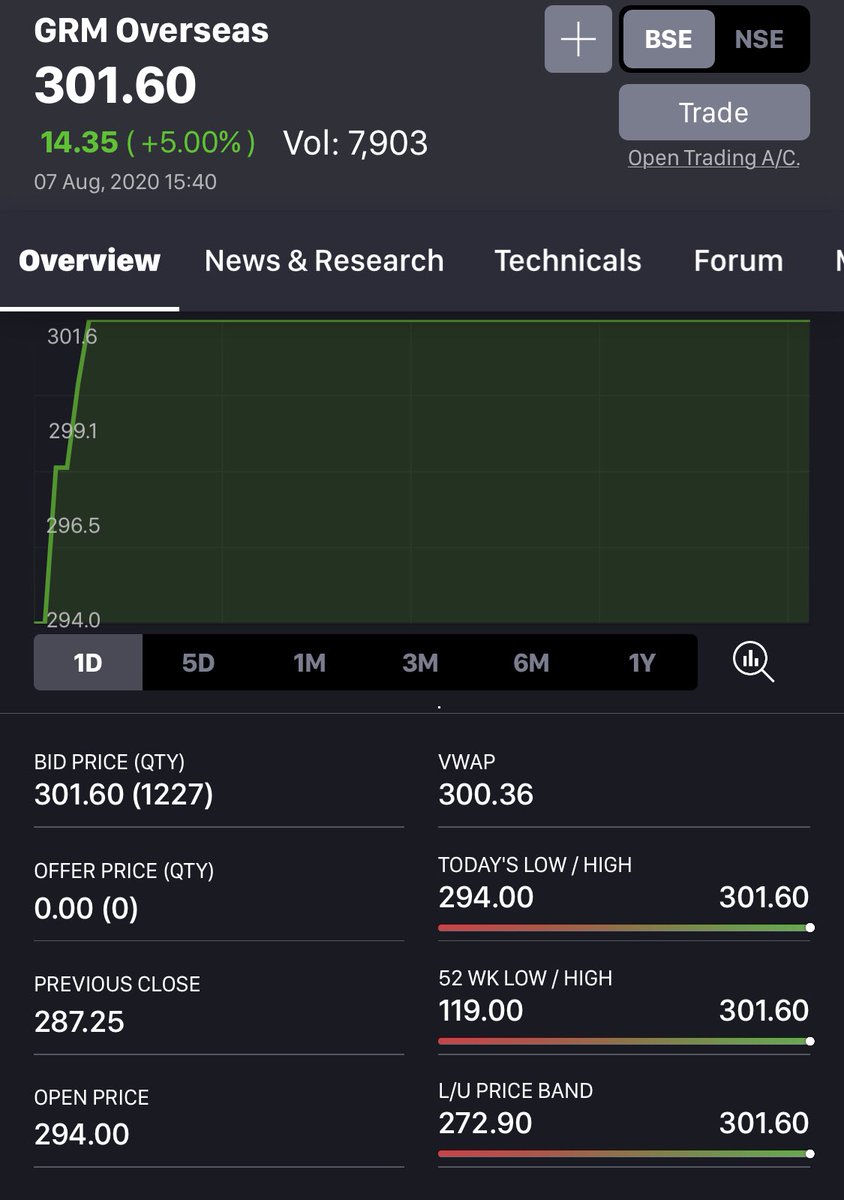This screenshot has width=844, height=1200.
Task: Tap the open price 294.00 value
Action: (82, 1134)
